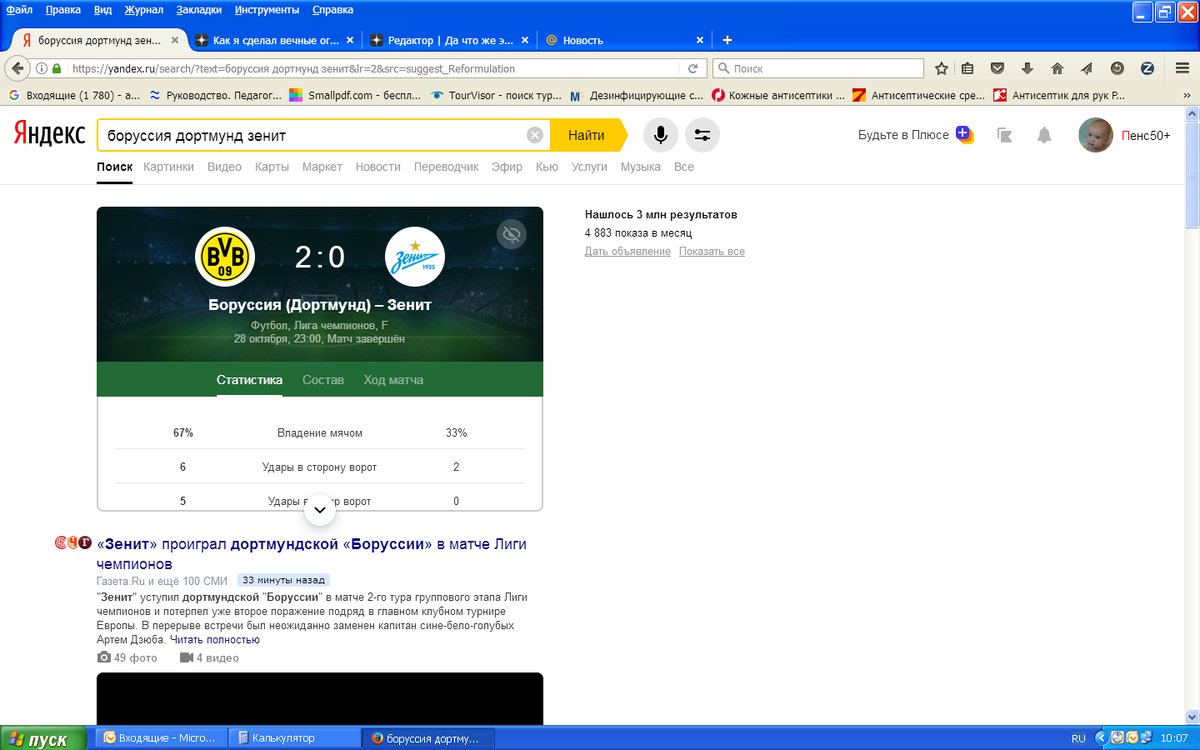Open new browser tab with plus
Screen dimensions: 1200x750
click(x=727, y=40)
